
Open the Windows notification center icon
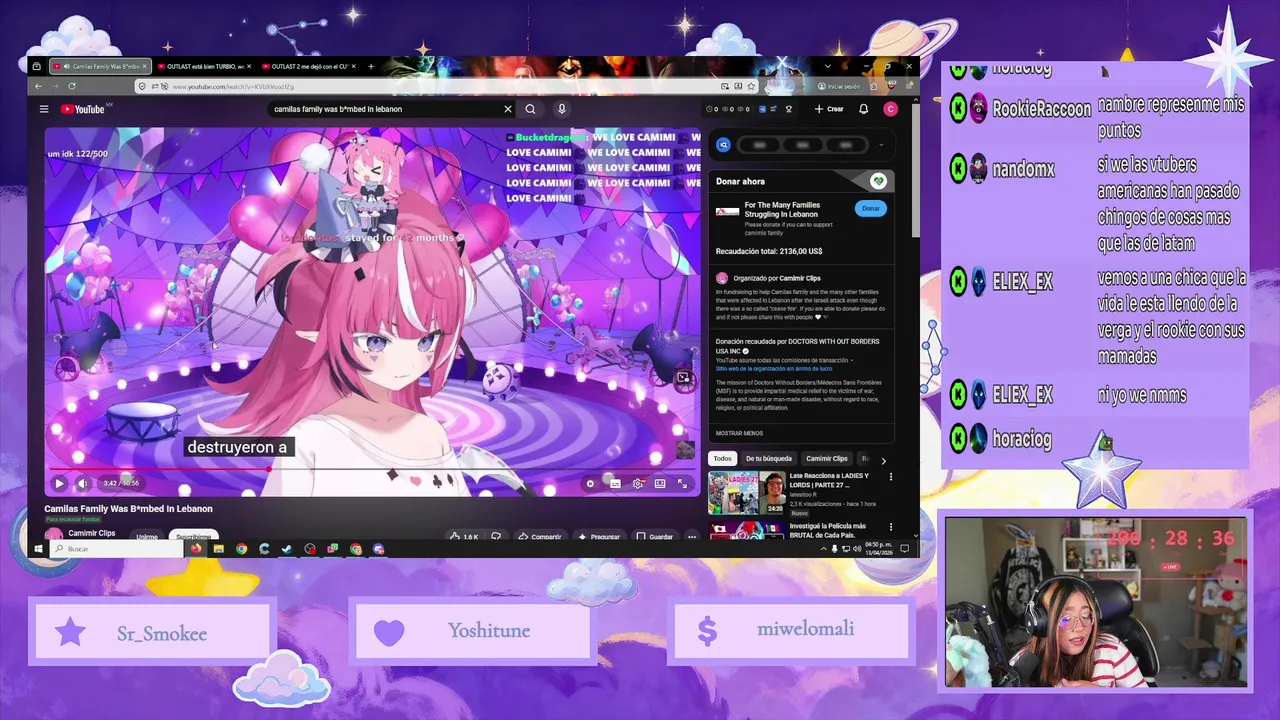pos(905,548)
